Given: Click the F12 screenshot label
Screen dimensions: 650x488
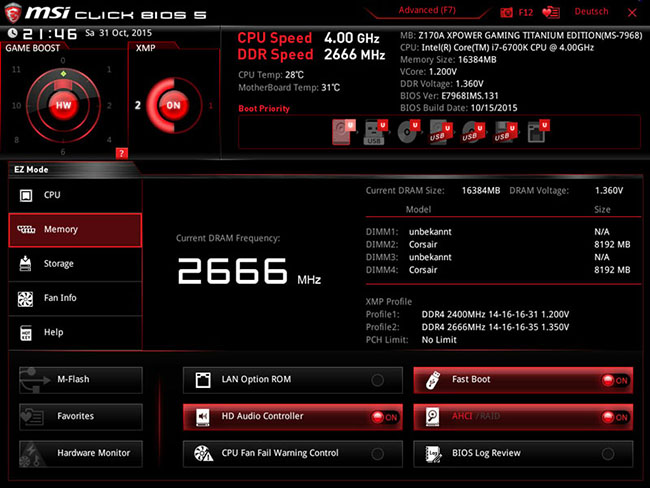Looking at the screenshot, I should [x=526, y=12].
